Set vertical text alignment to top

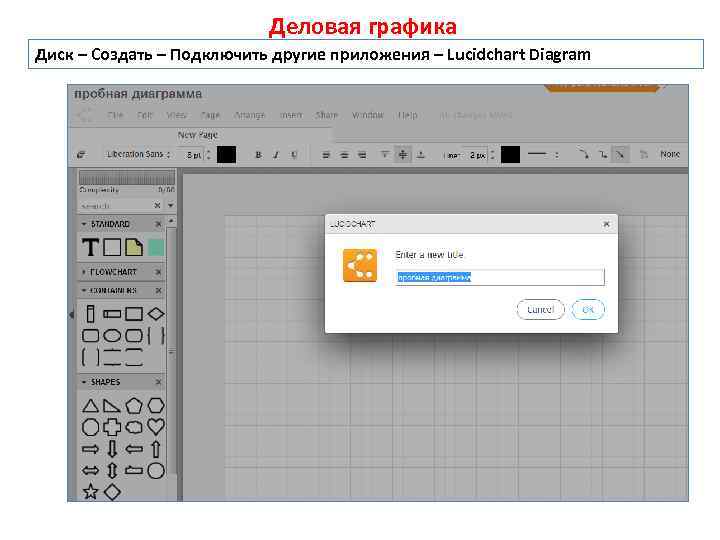click(x=384, y=155)
